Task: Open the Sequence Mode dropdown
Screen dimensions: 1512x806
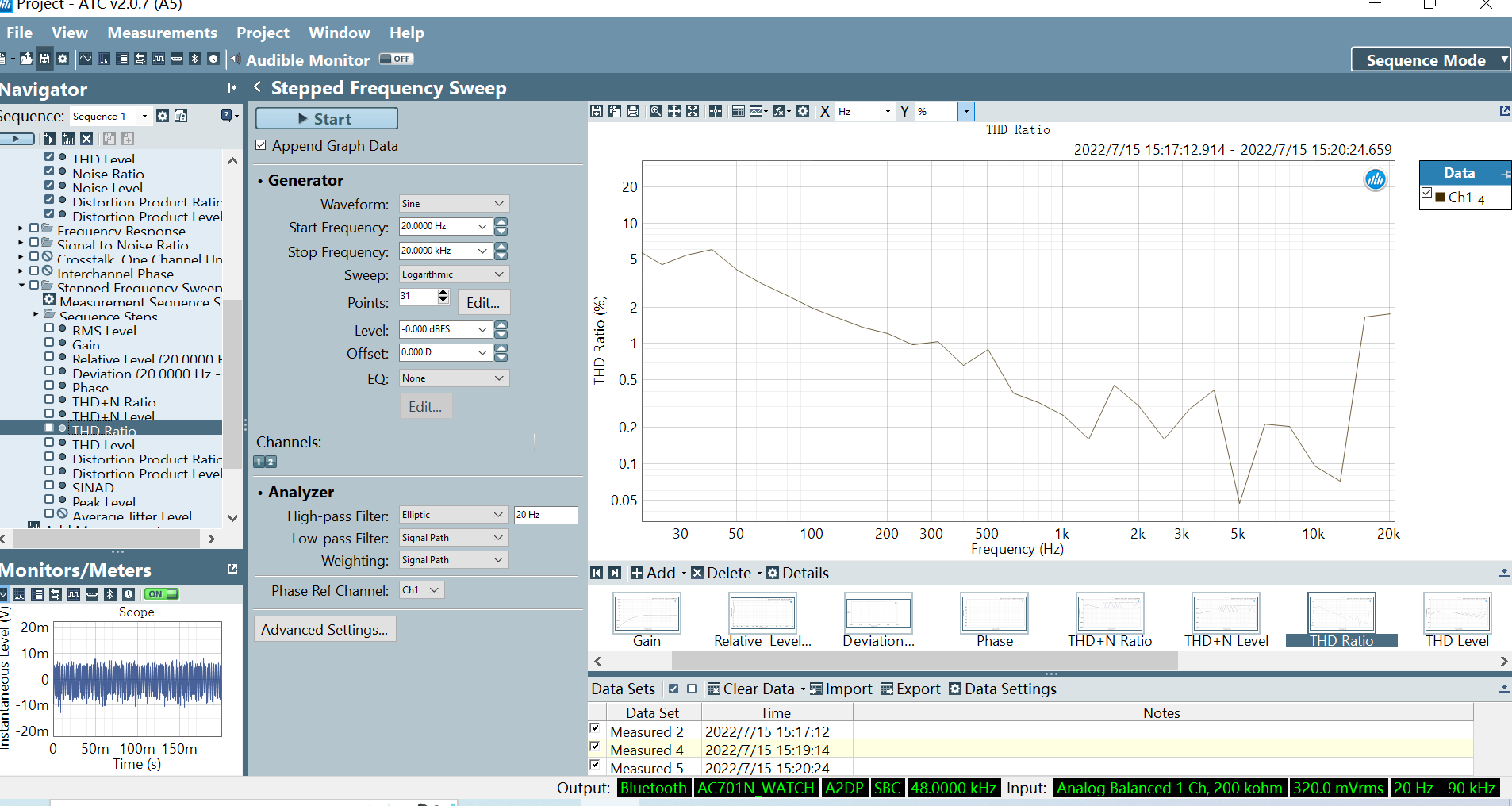Action: (1431, 59)
